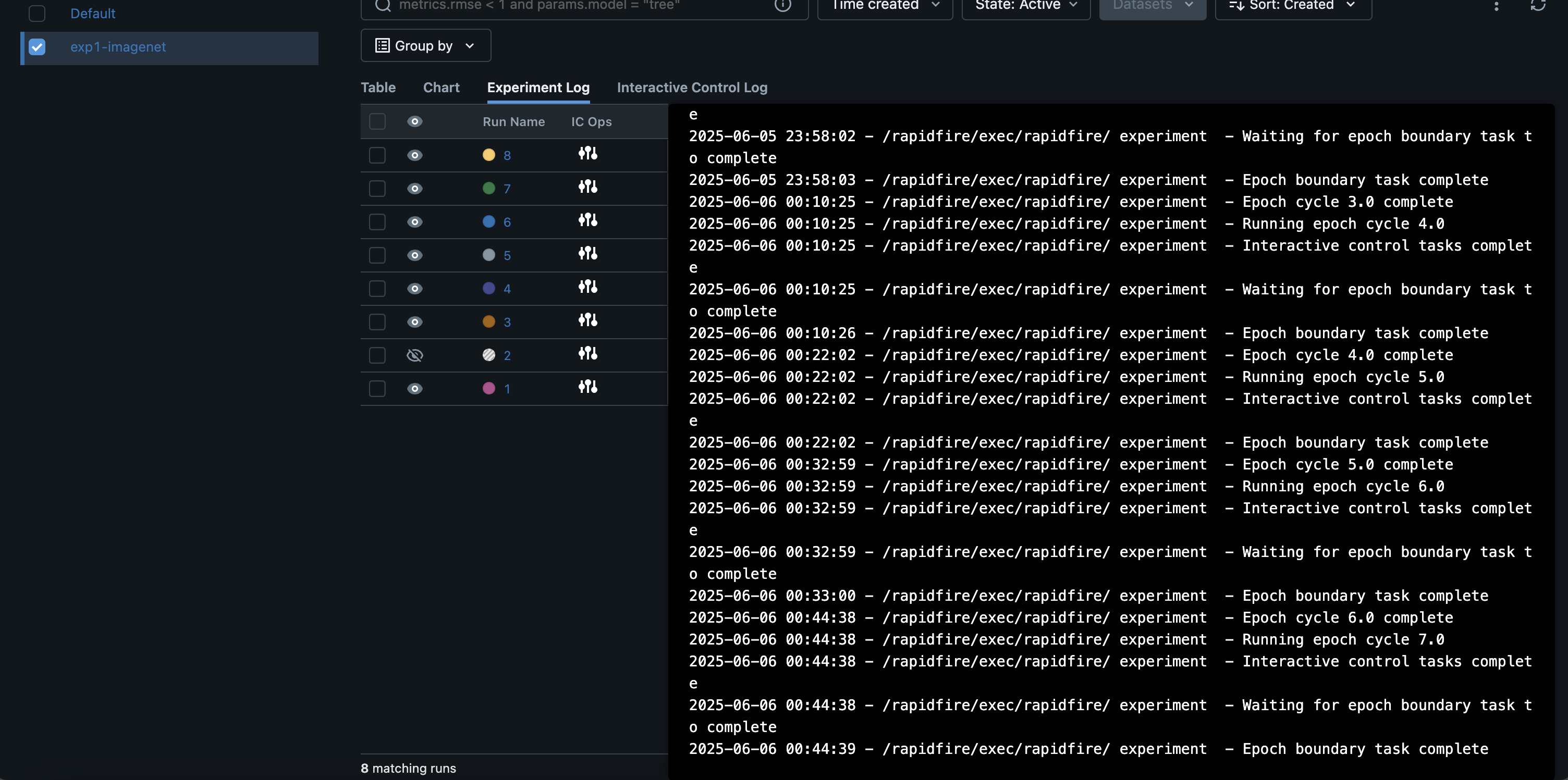This screenshot has height=780, width=1568.
Task: Select the Experiment Log tab
Action: click(538, 88)
